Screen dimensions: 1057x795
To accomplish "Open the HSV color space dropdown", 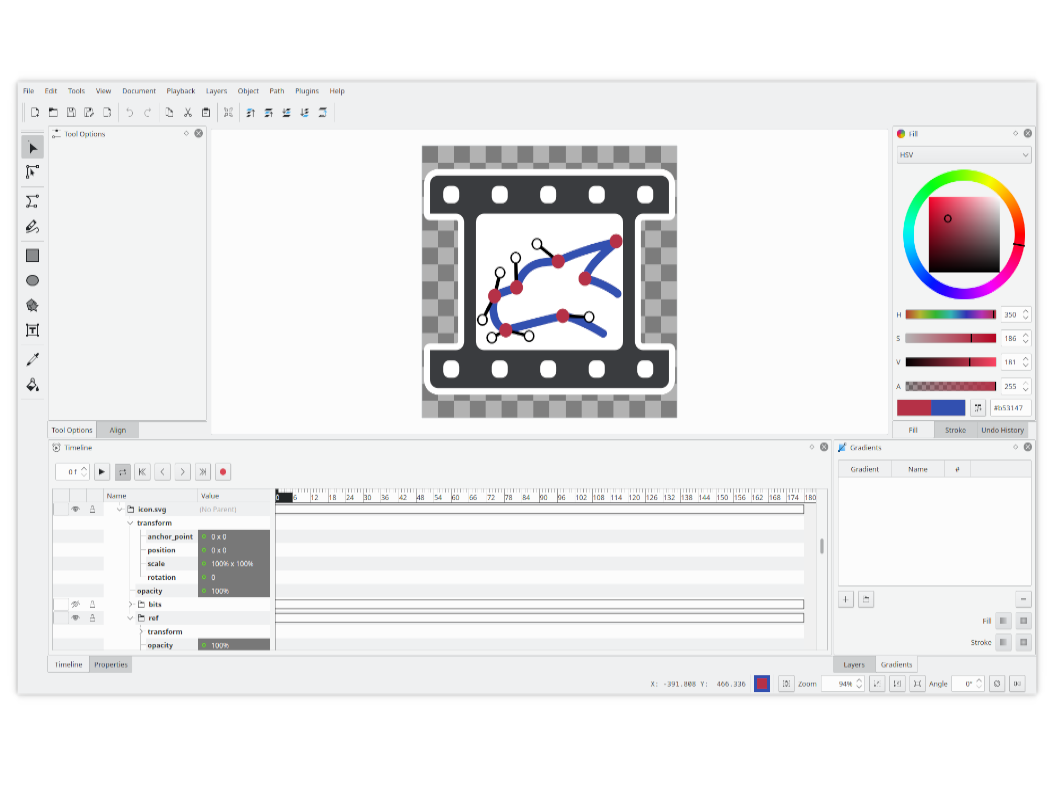I will tap(963, 155).
